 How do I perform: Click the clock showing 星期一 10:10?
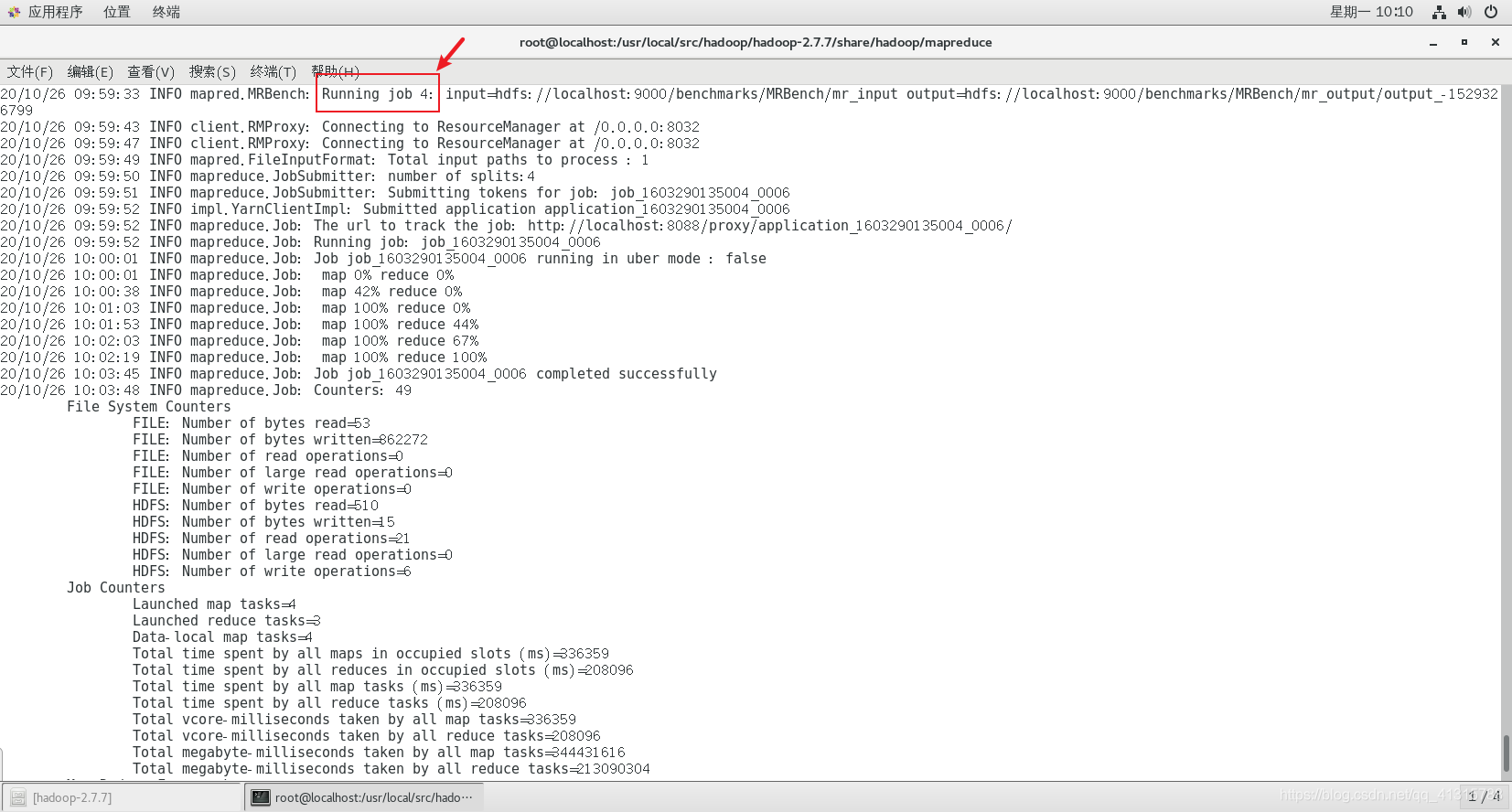point(1371,12)
